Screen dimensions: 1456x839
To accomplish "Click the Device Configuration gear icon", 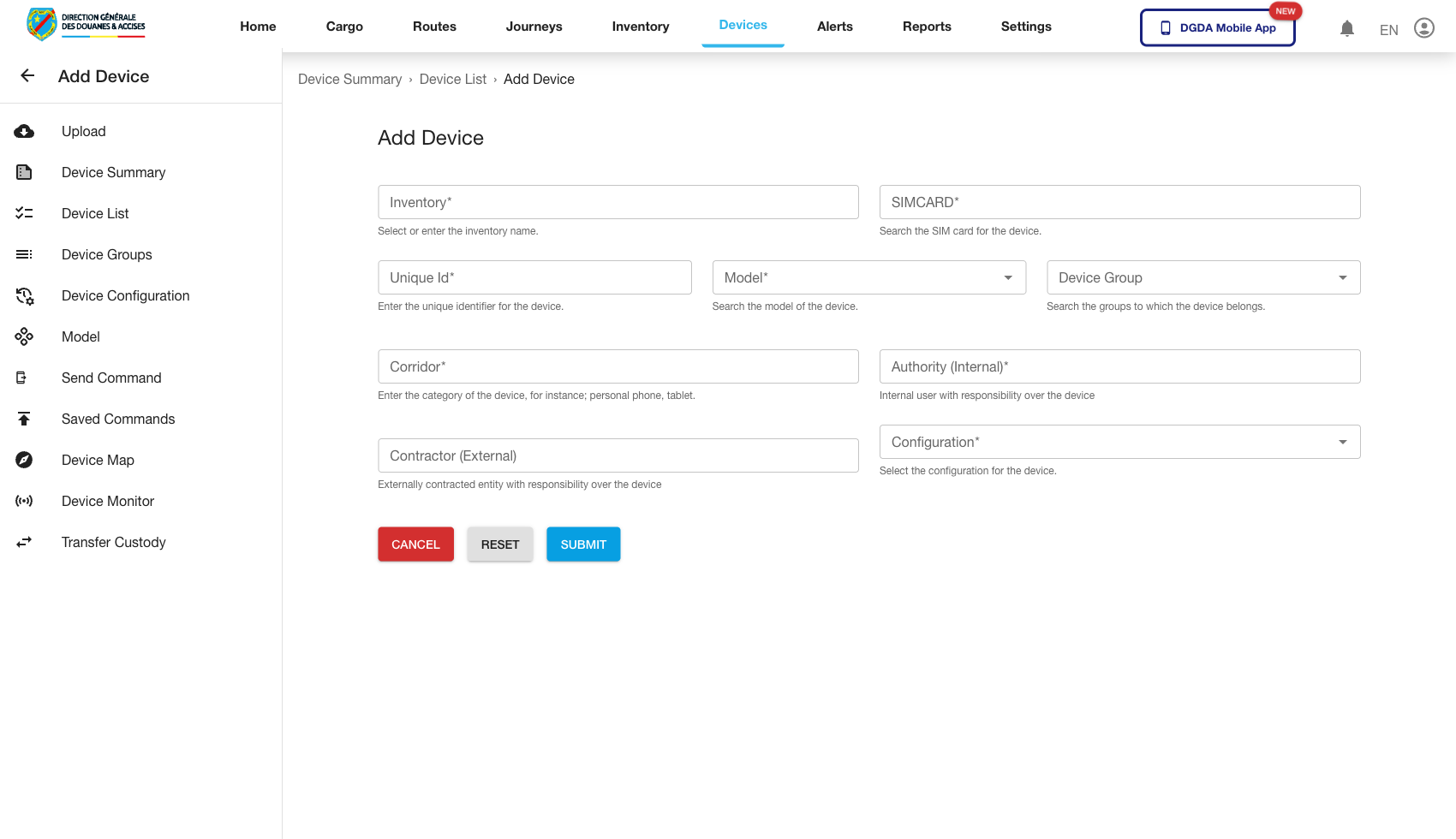I will [24, 295].
